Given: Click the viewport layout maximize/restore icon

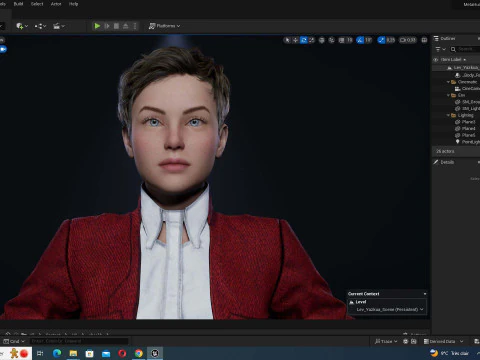Looking at the screenshot, I should [x=424, y=40].
